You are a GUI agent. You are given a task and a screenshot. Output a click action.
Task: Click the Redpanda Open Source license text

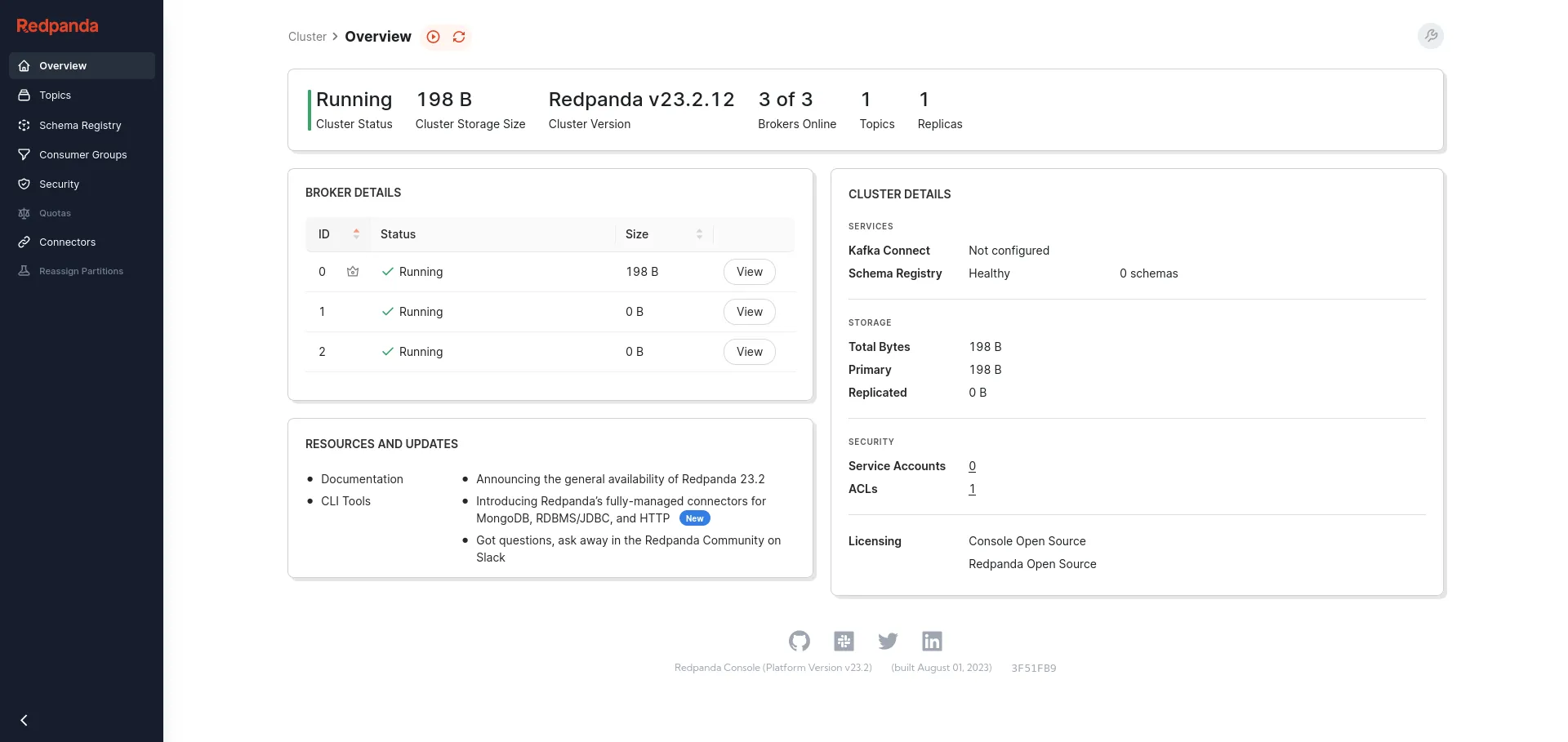pos(1032,564)
